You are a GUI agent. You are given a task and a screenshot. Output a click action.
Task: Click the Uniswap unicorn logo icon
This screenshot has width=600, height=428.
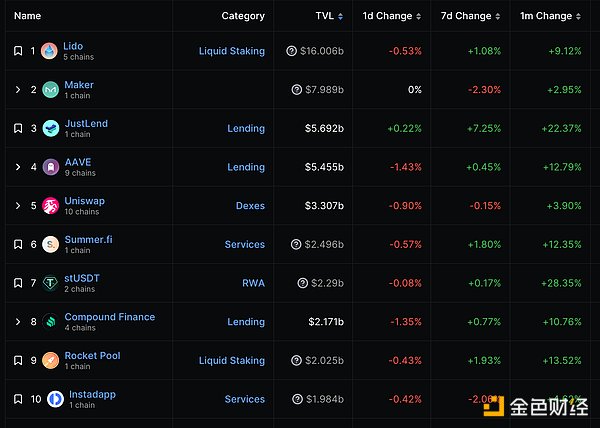pos(49,206)
